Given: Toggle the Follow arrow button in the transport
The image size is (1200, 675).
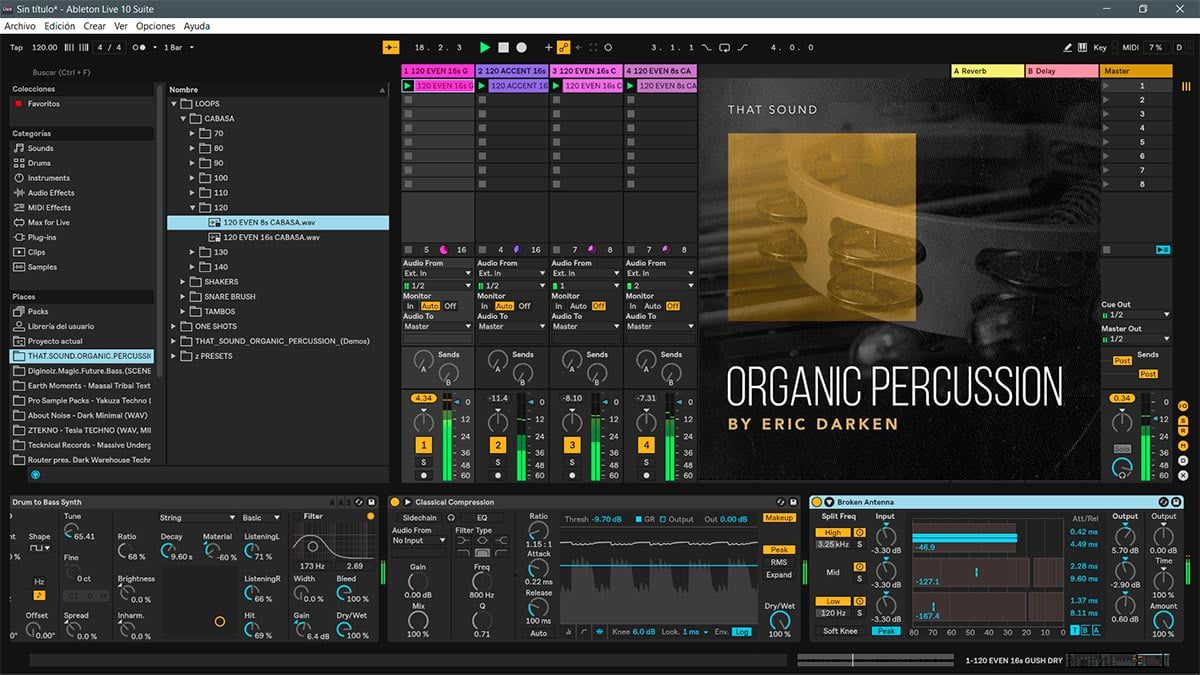Looking at the screenshot, I should point(390,47).
